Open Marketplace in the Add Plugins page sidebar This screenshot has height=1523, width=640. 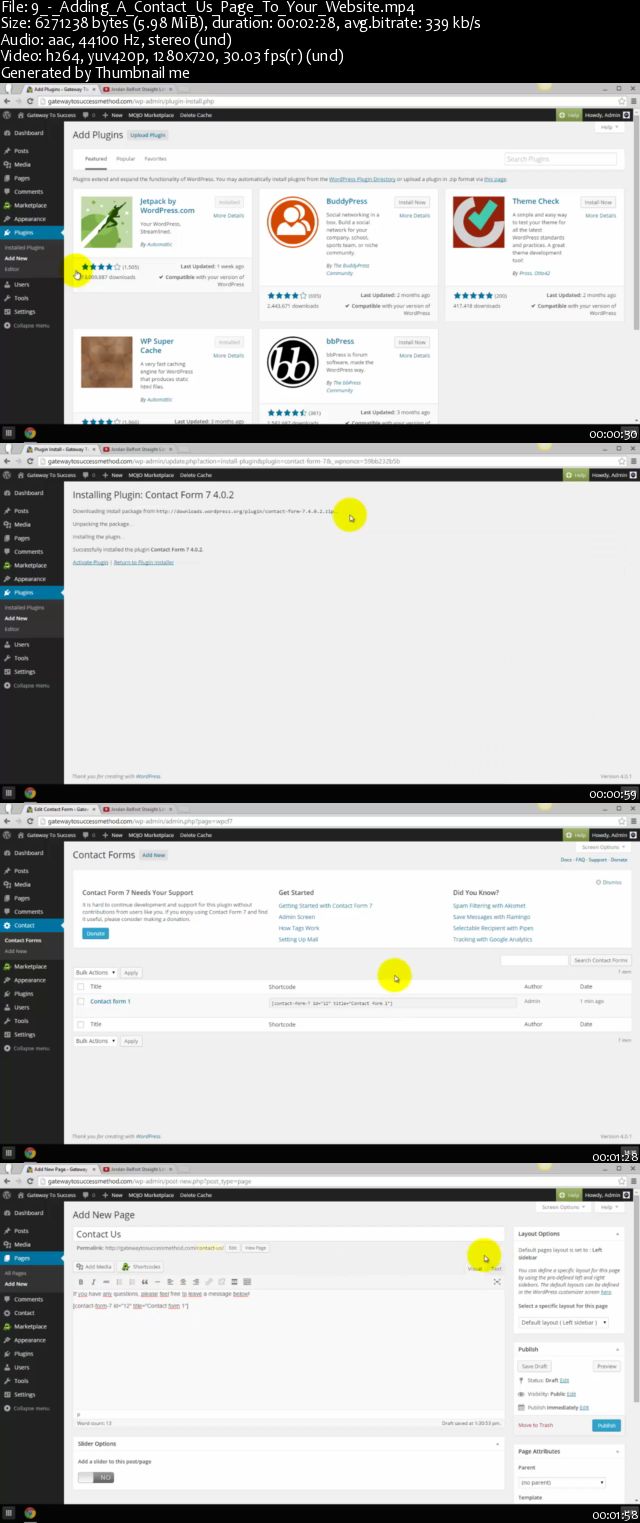click(x=30, y=205)
